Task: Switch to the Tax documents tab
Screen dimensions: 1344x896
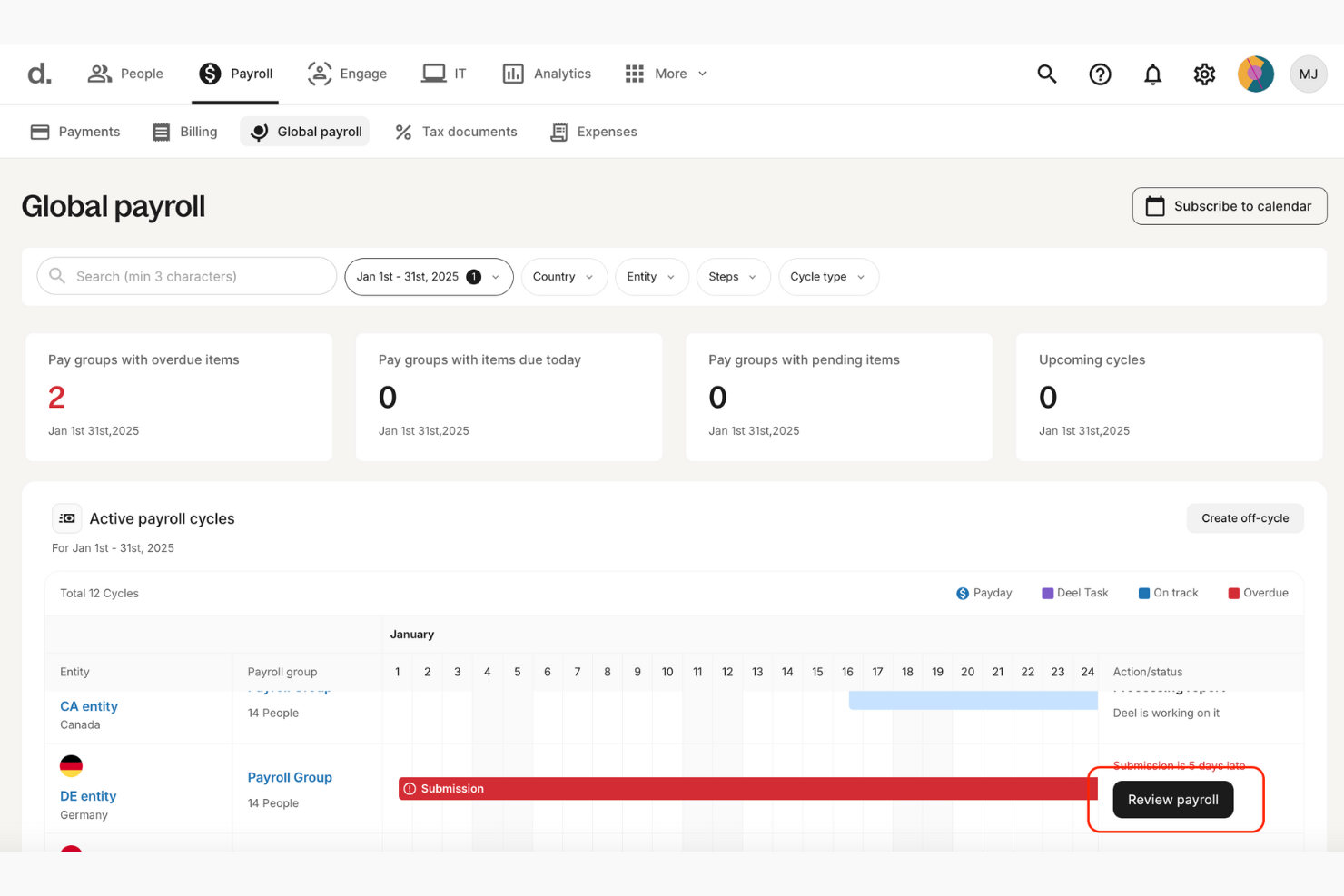Action: coord(456,132)
